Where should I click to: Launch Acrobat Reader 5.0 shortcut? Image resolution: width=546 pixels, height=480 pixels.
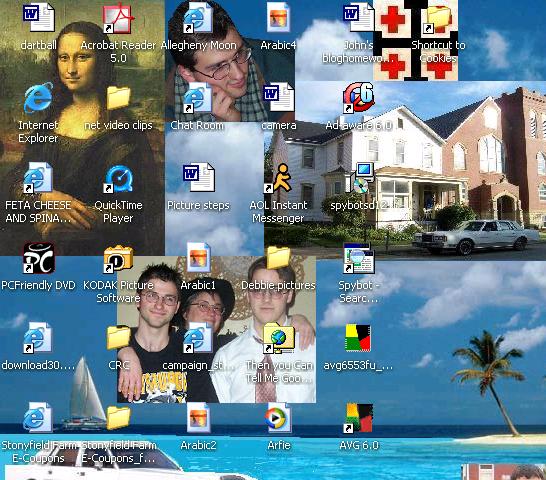tap(118, 17)
